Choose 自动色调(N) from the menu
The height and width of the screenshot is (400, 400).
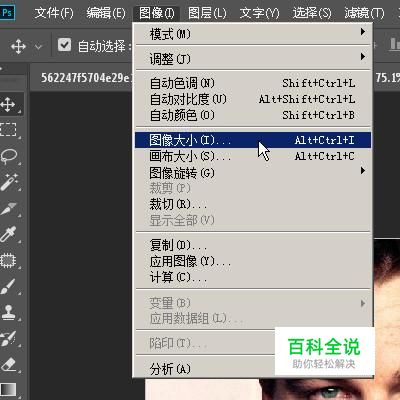(253, 83)
